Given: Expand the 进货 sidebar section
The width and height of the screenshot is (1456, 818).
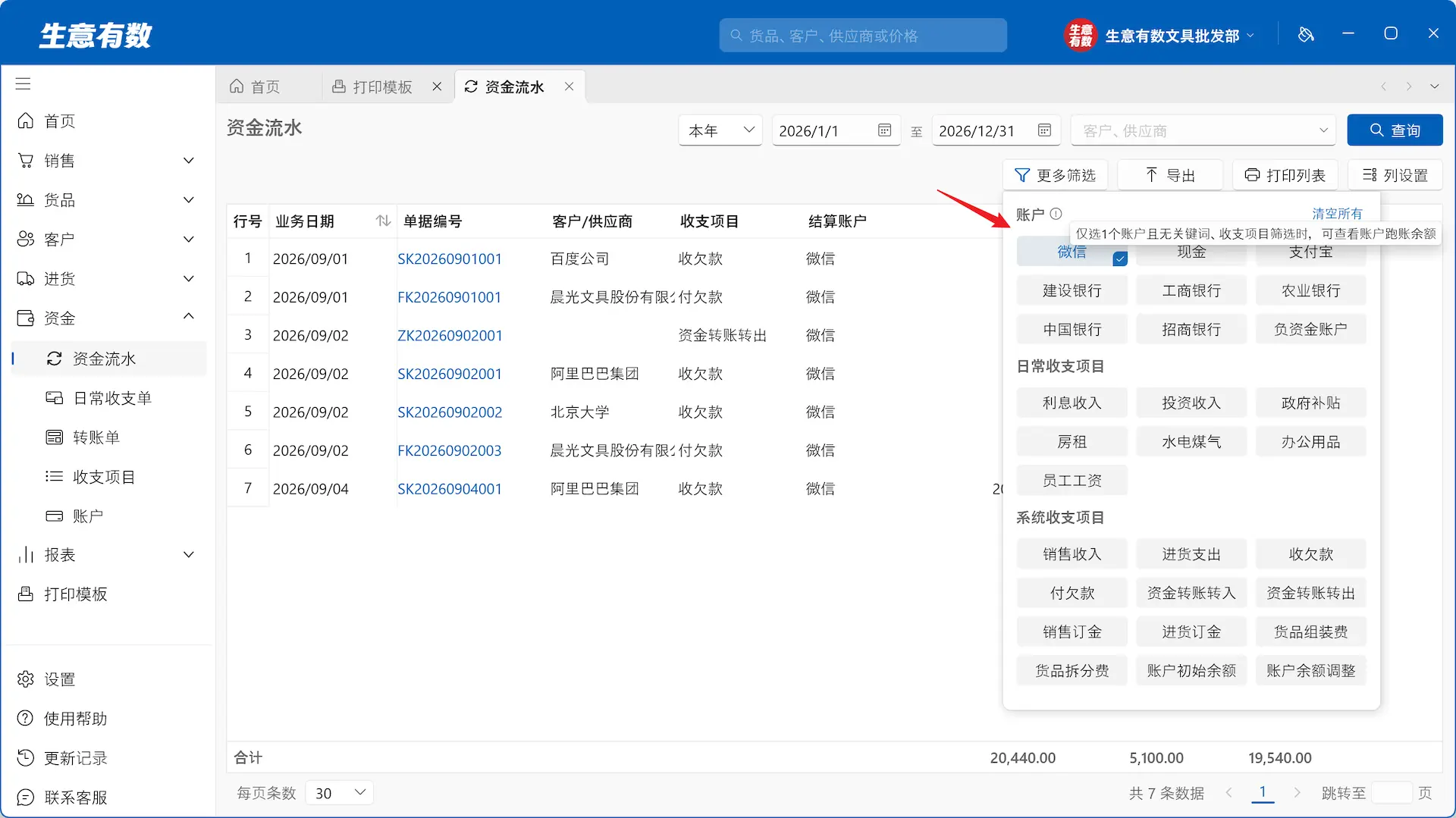Looking at the screenshot, I should point(189,278).
